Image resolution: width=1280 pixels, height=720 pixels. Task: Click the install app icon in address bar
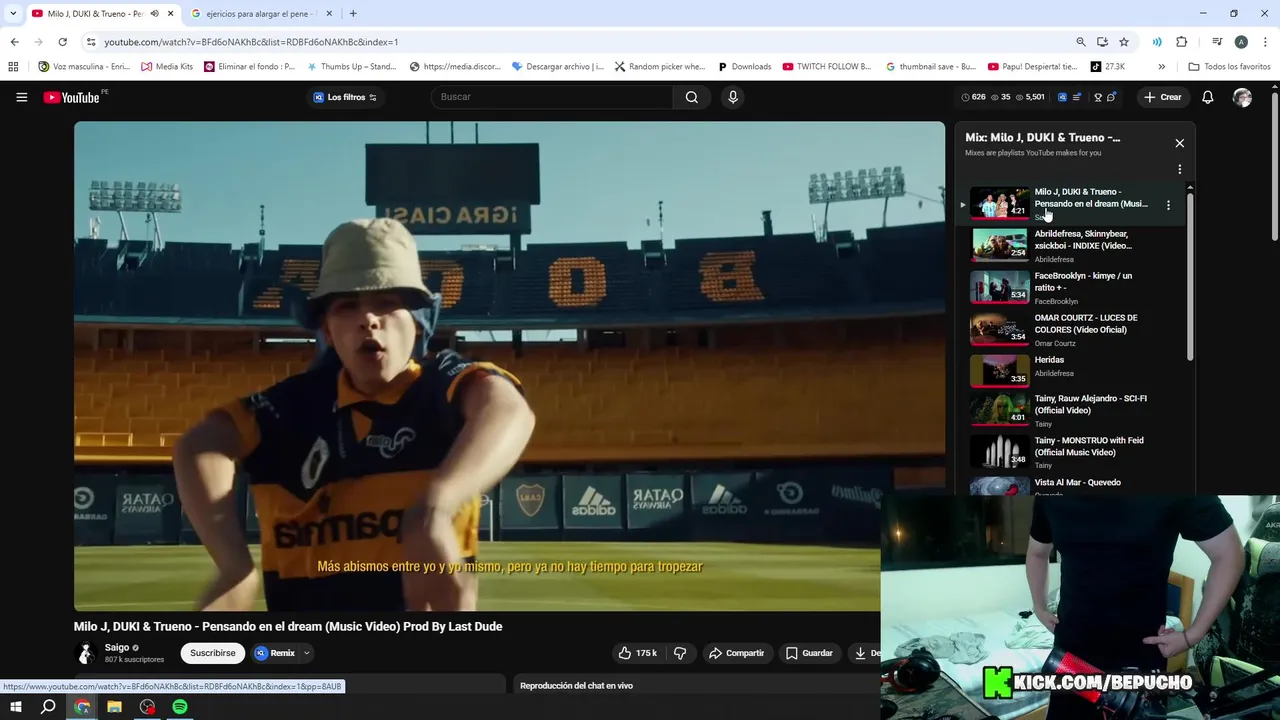(x=1102, y=42)
